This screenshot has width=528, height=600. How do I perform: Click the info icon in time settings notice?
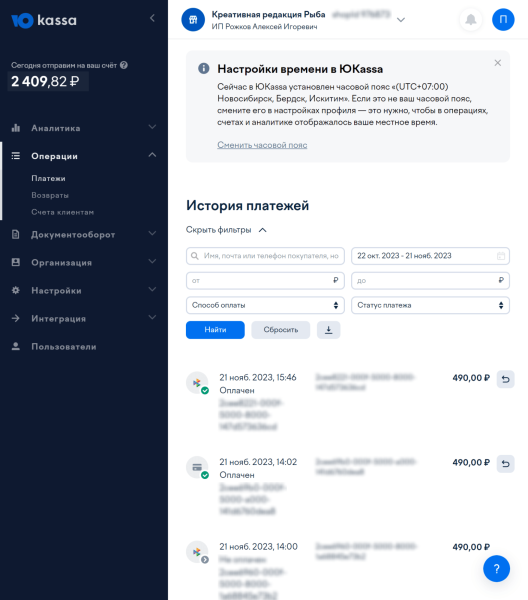pyautogui.click(x=204, y=68)
